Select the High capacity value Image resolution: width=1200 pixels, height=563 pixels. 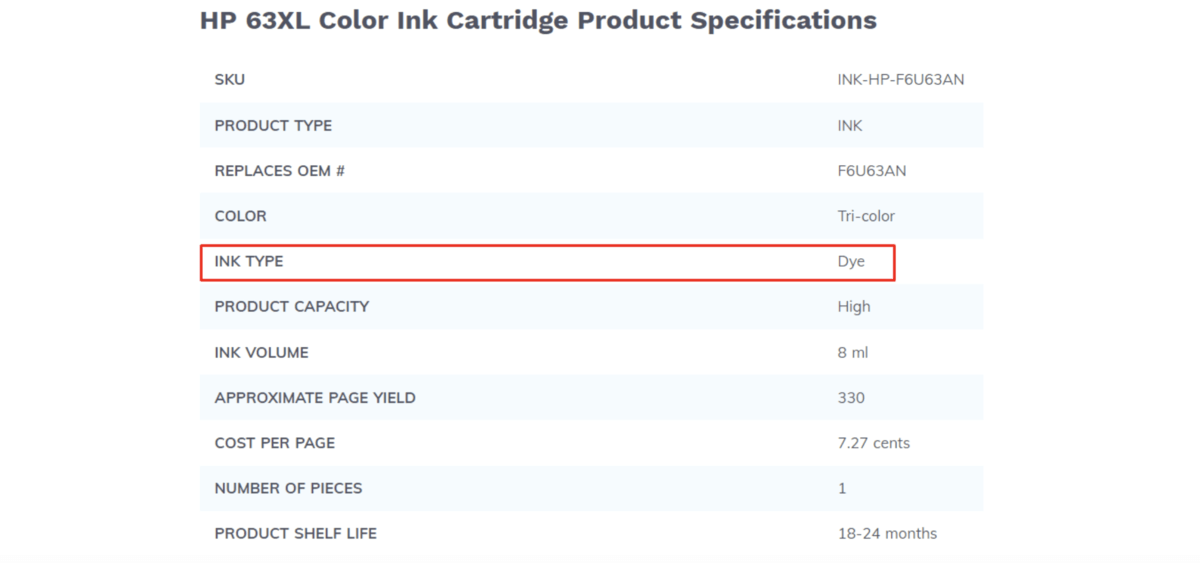pos(854,307)
